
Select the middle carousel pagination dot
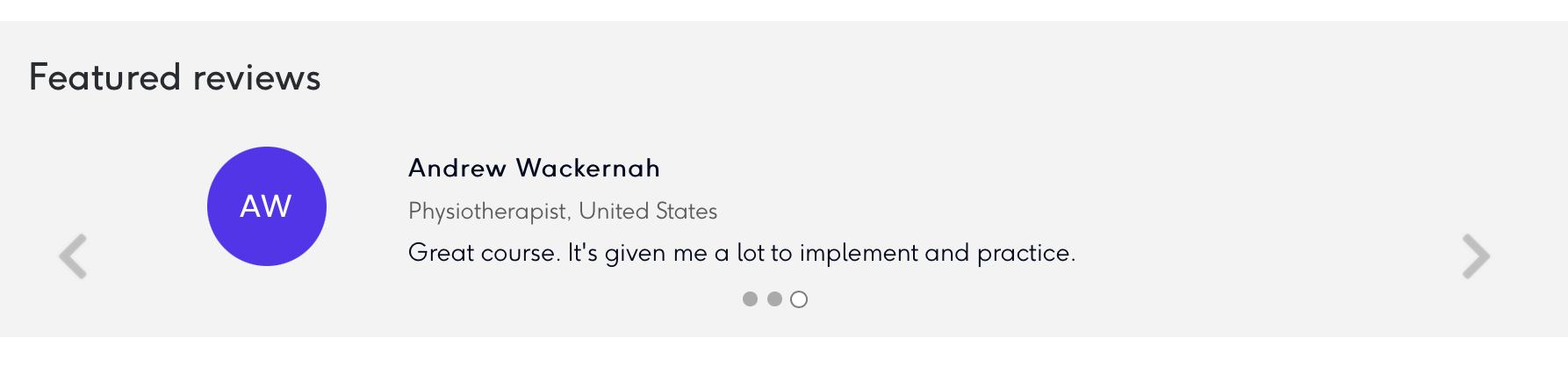[774, 299]
